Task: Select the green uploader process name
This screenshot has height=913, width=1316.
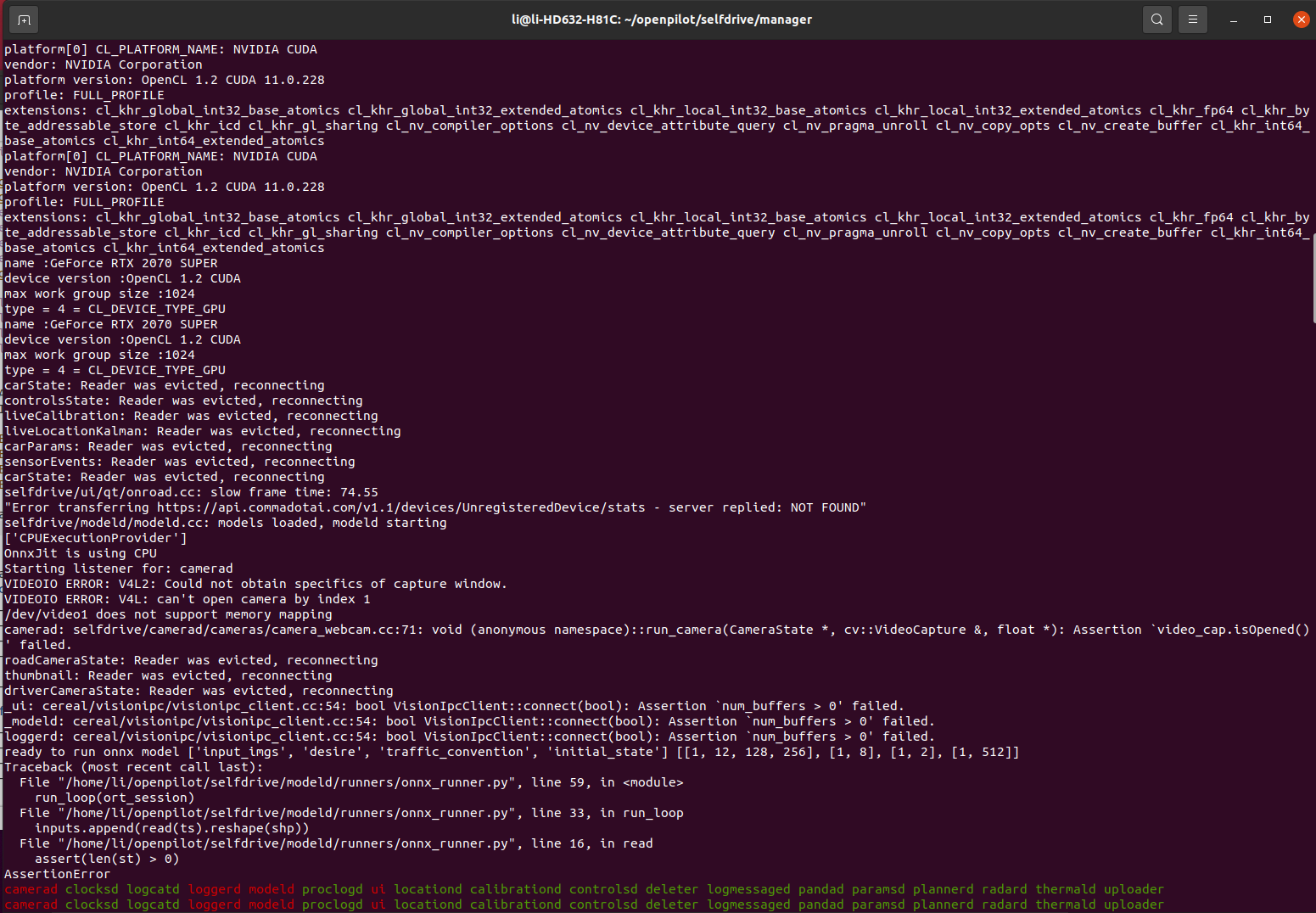Action: (1134, 888)
